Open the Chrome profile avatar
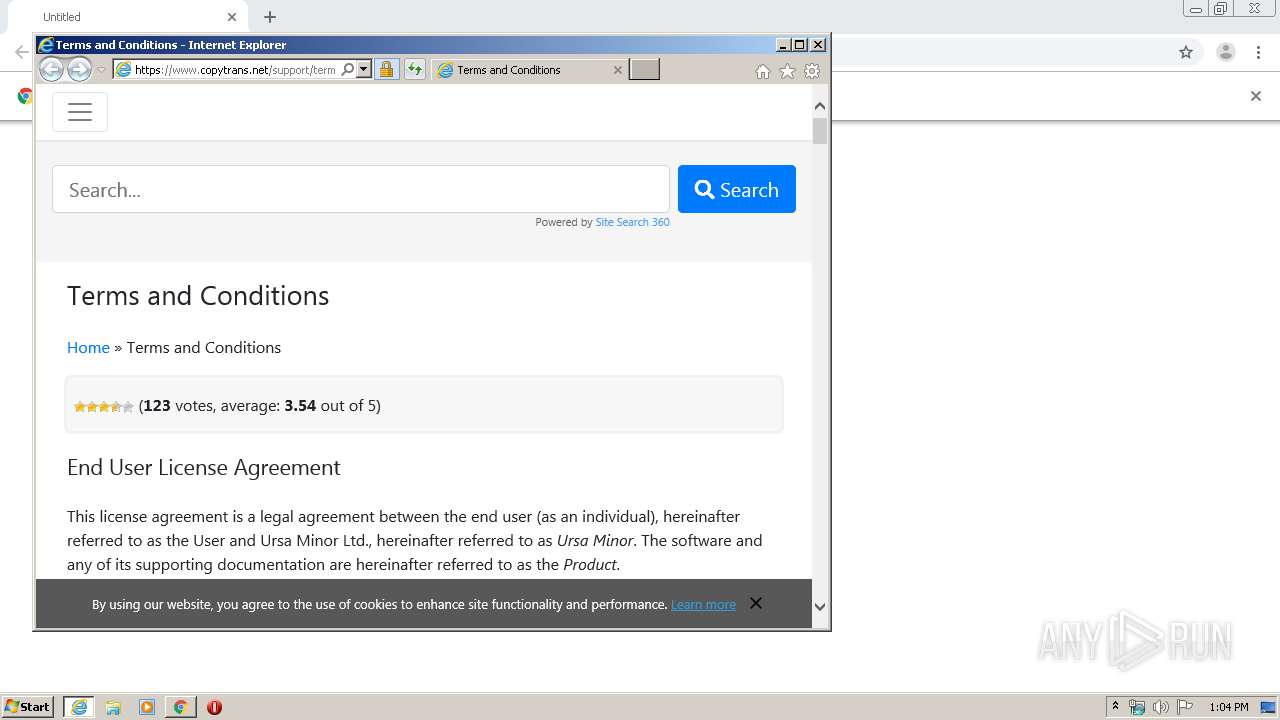The width and height of the screenshot is (1280, 720). coord(1226,52)
